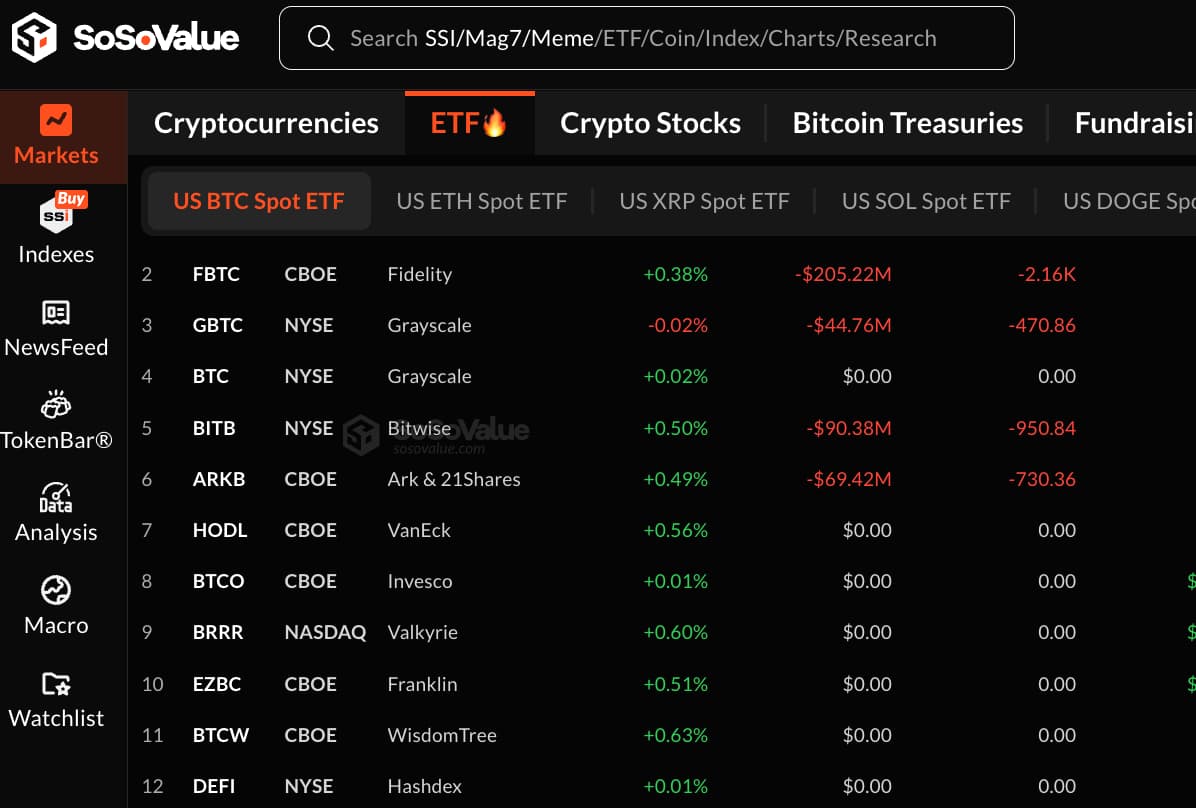Click the SoSoValue logo

125,37
